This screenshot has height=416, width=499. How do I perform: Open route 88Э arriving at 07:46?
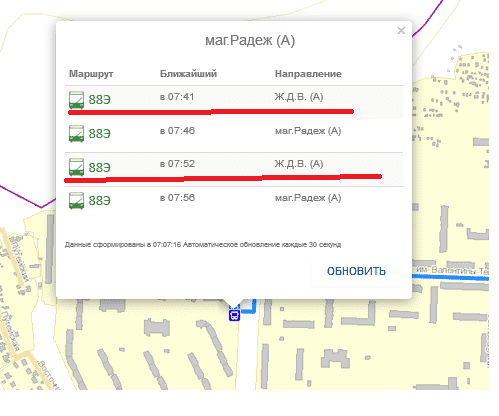pyautogui.click(x=99, y=134)
